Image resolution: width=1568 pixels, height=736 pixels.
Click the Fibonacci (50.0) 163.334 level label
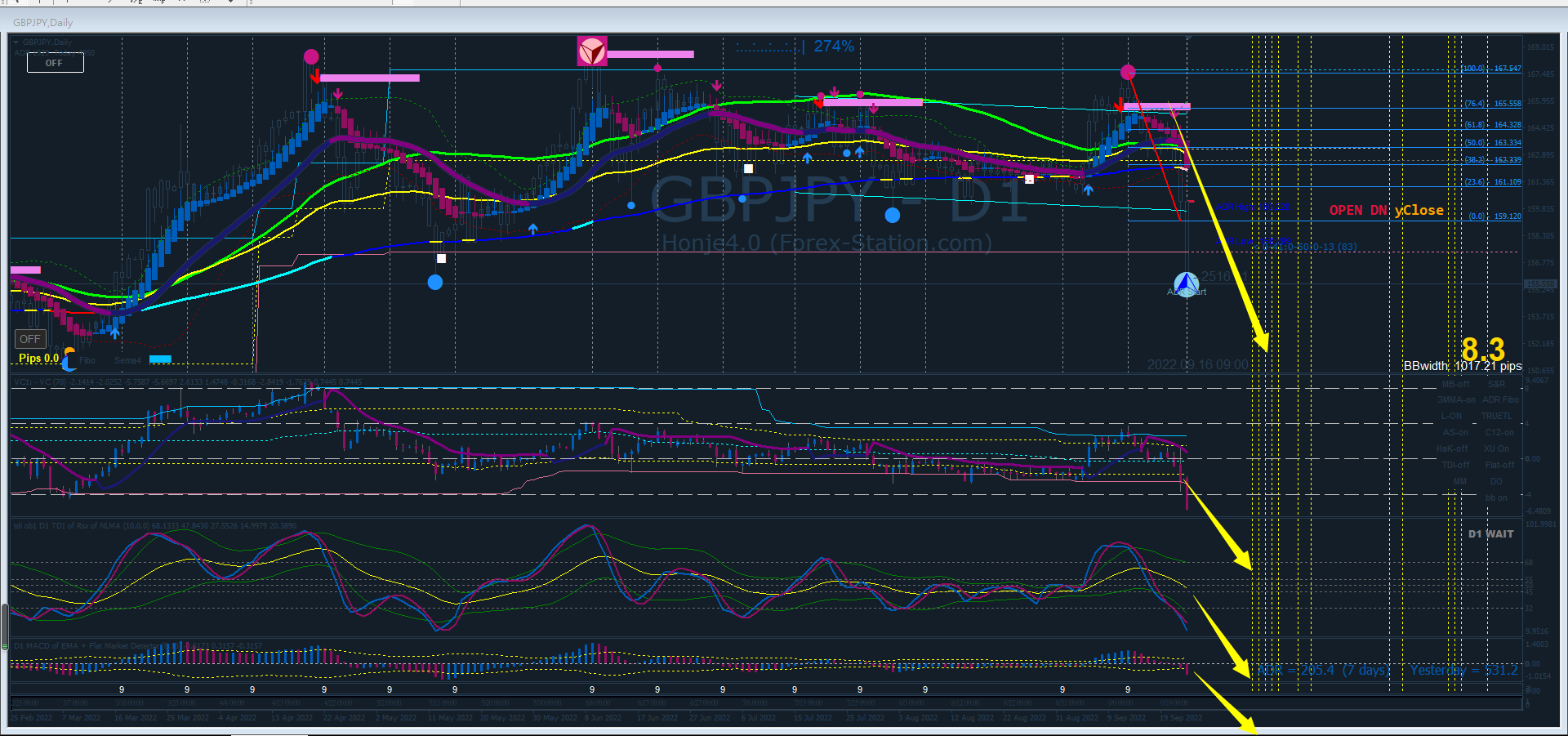(x=1492, y=143)
